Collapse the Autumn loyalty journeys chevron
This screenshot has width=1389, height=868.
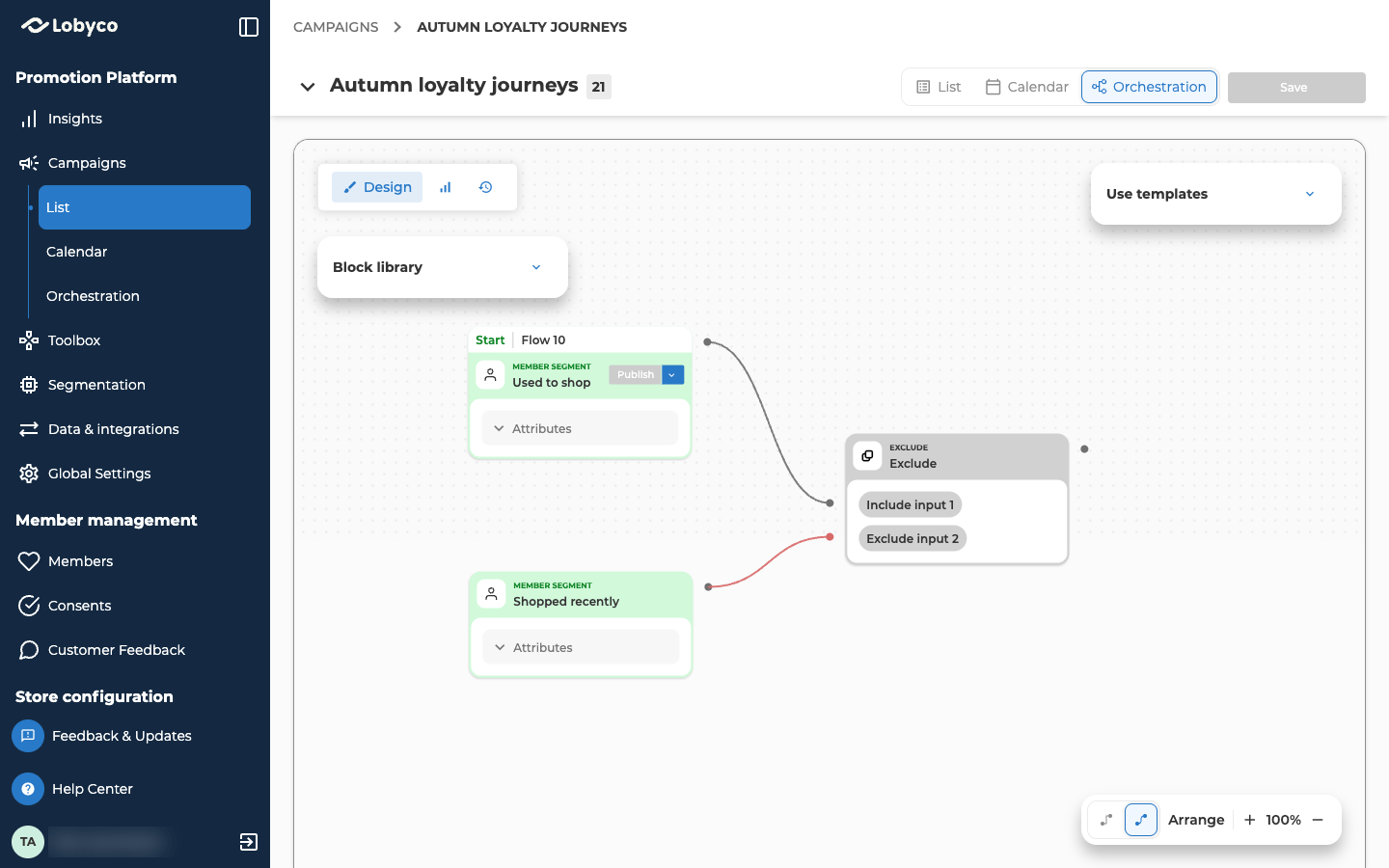(x=308, y=87)
